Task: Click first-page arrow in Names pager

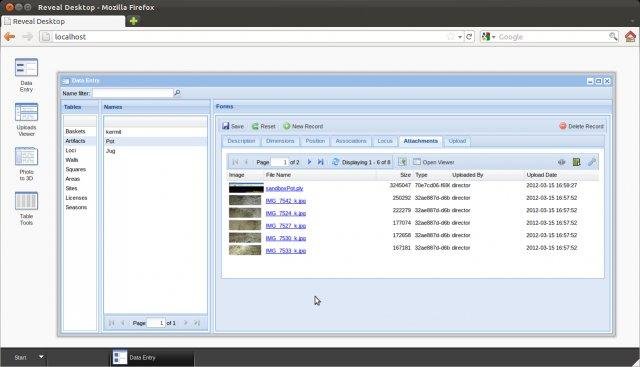Action: pos(111,323)
